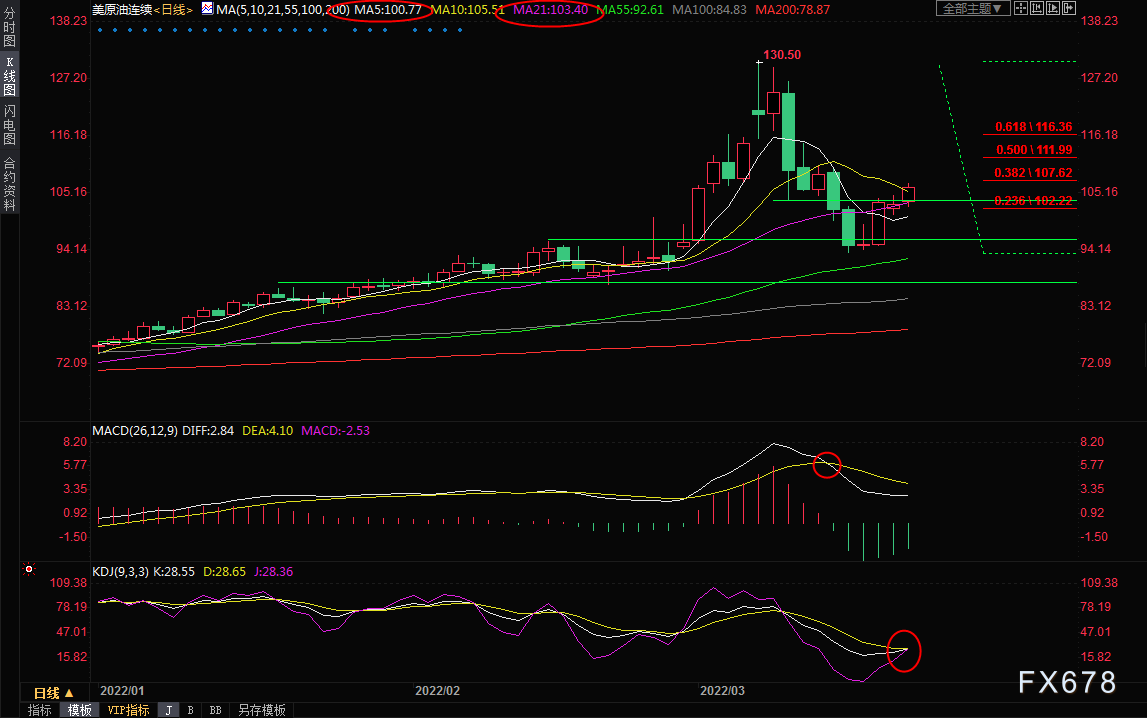Click the 另存模板 button
1147x718 pixels.
click(x=262, y=710)
